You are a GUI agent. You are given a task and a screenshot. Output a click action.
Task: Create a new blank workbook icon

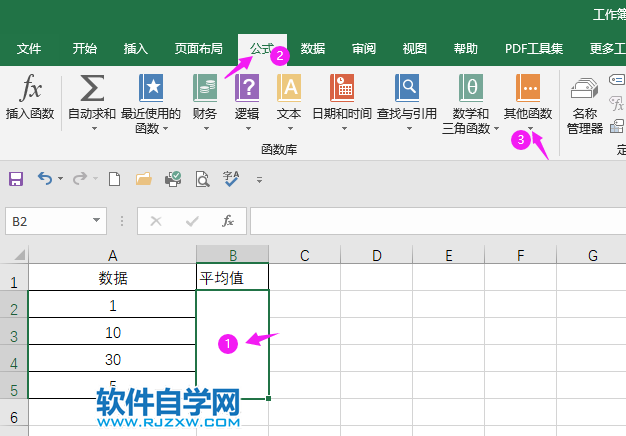click(x=115, y=179)
